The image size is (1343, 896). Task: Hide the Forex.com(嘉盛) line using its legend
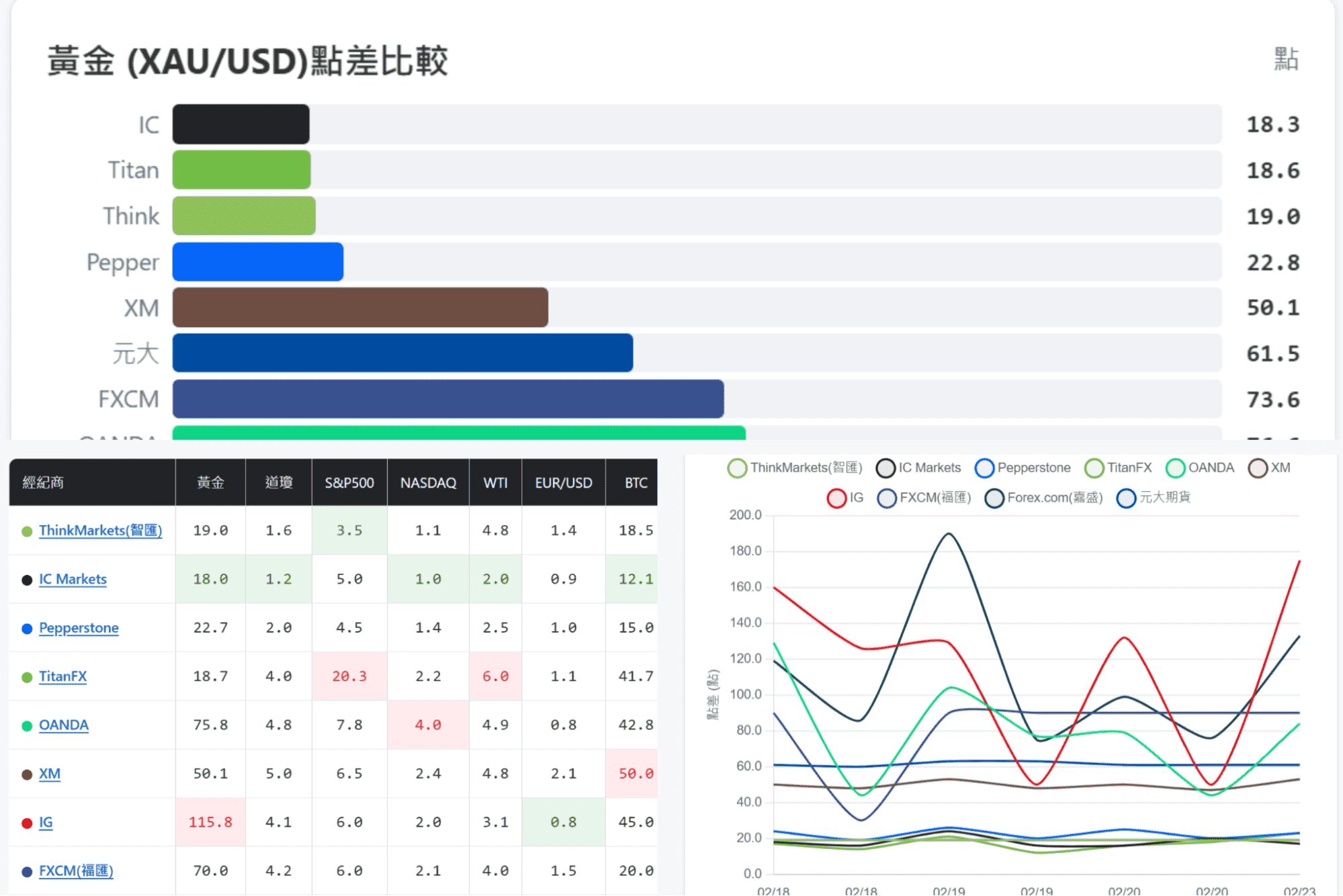click(993, 498)
